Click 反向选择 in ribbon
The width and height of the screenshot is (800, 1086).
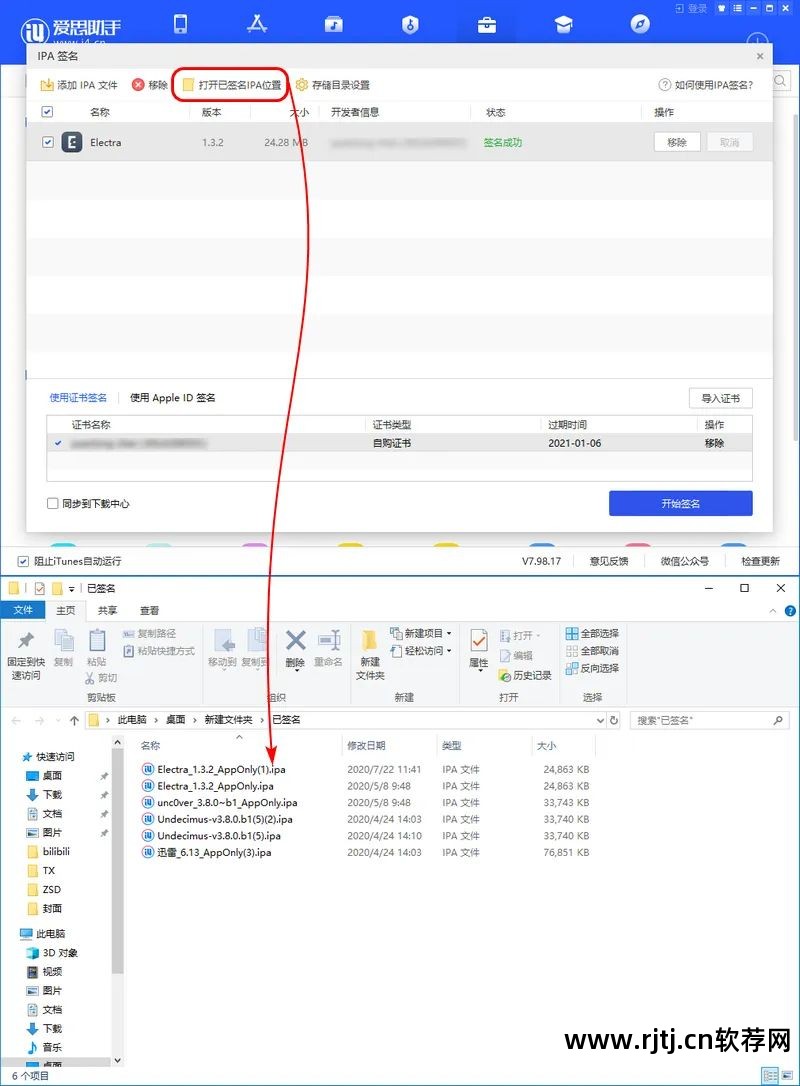pyautogui.click(x=592, y=668)
